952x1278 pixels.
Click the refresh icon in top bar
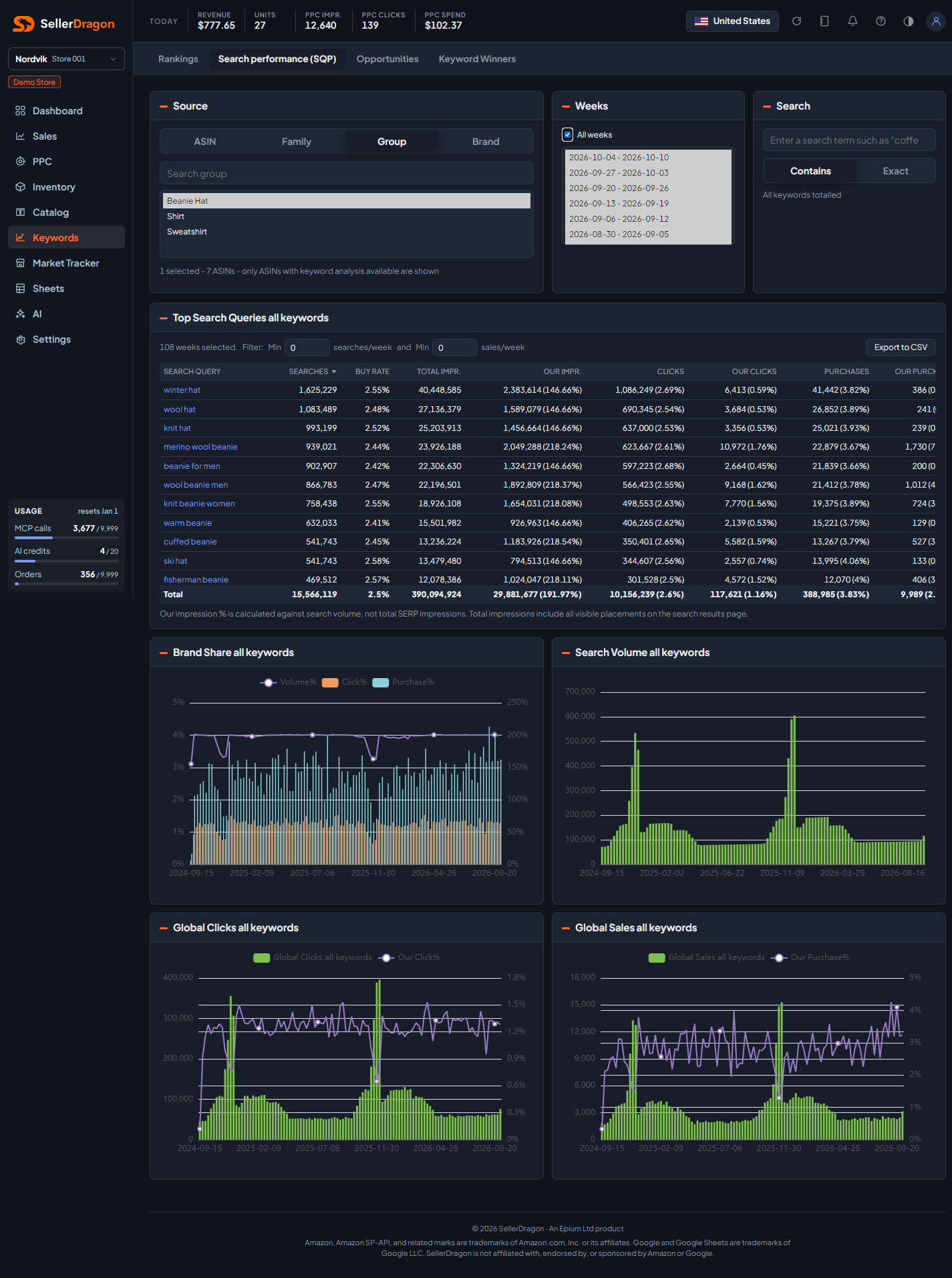pyautogui.click(x=796, y=21)
